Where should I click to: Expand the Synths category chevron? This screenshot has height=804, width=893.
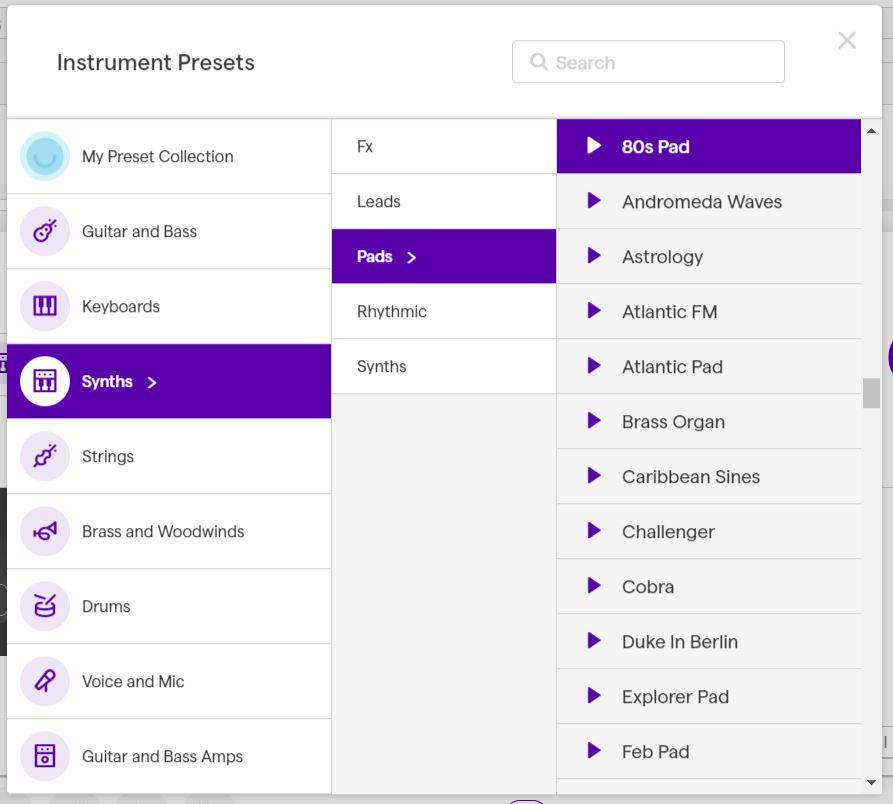(x=152, y=382)
